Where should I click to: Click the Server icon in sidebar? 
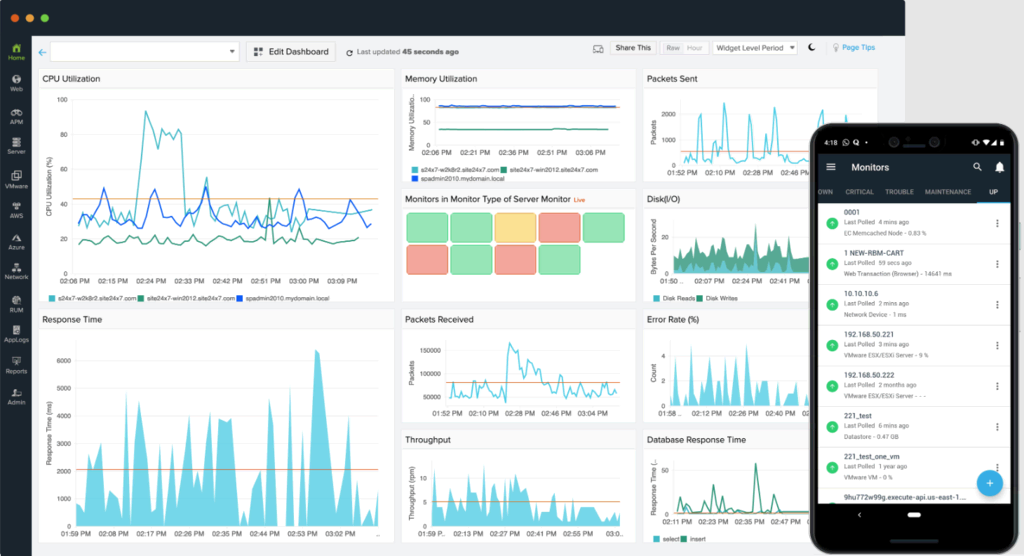tap(16, 147)
